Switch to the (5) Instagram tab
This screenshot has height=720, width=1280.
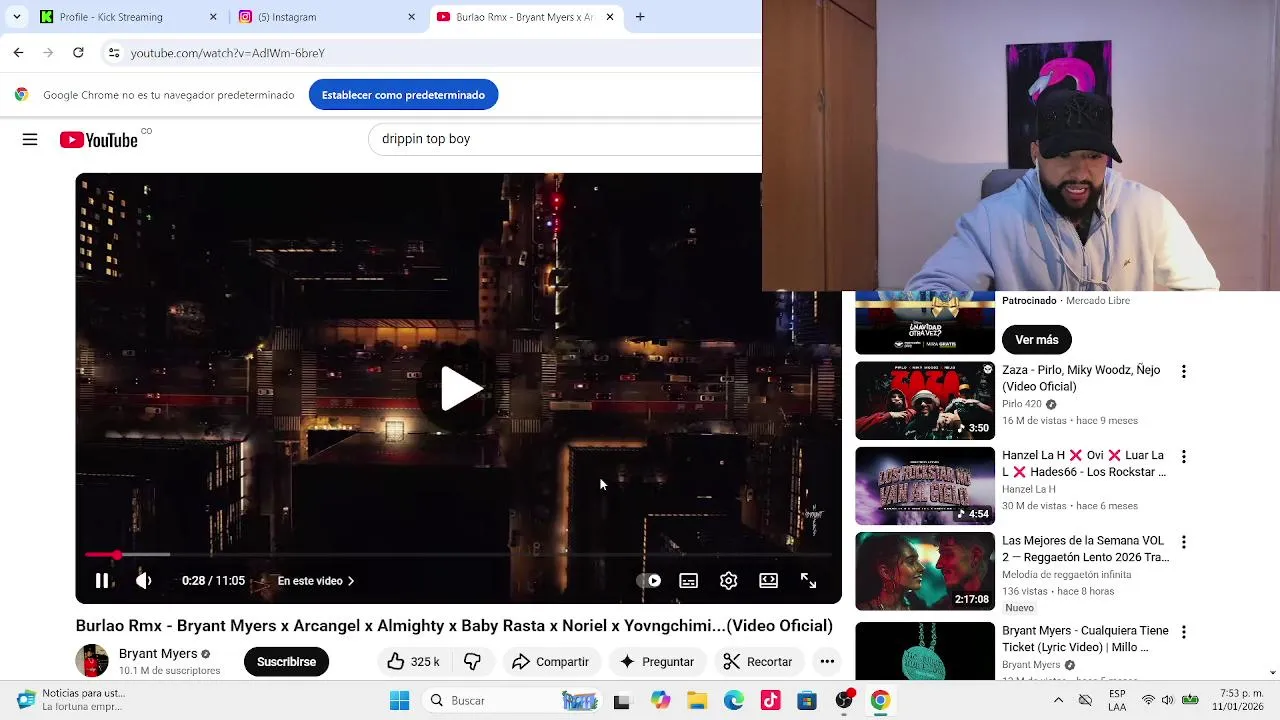[x=324, y=17]
